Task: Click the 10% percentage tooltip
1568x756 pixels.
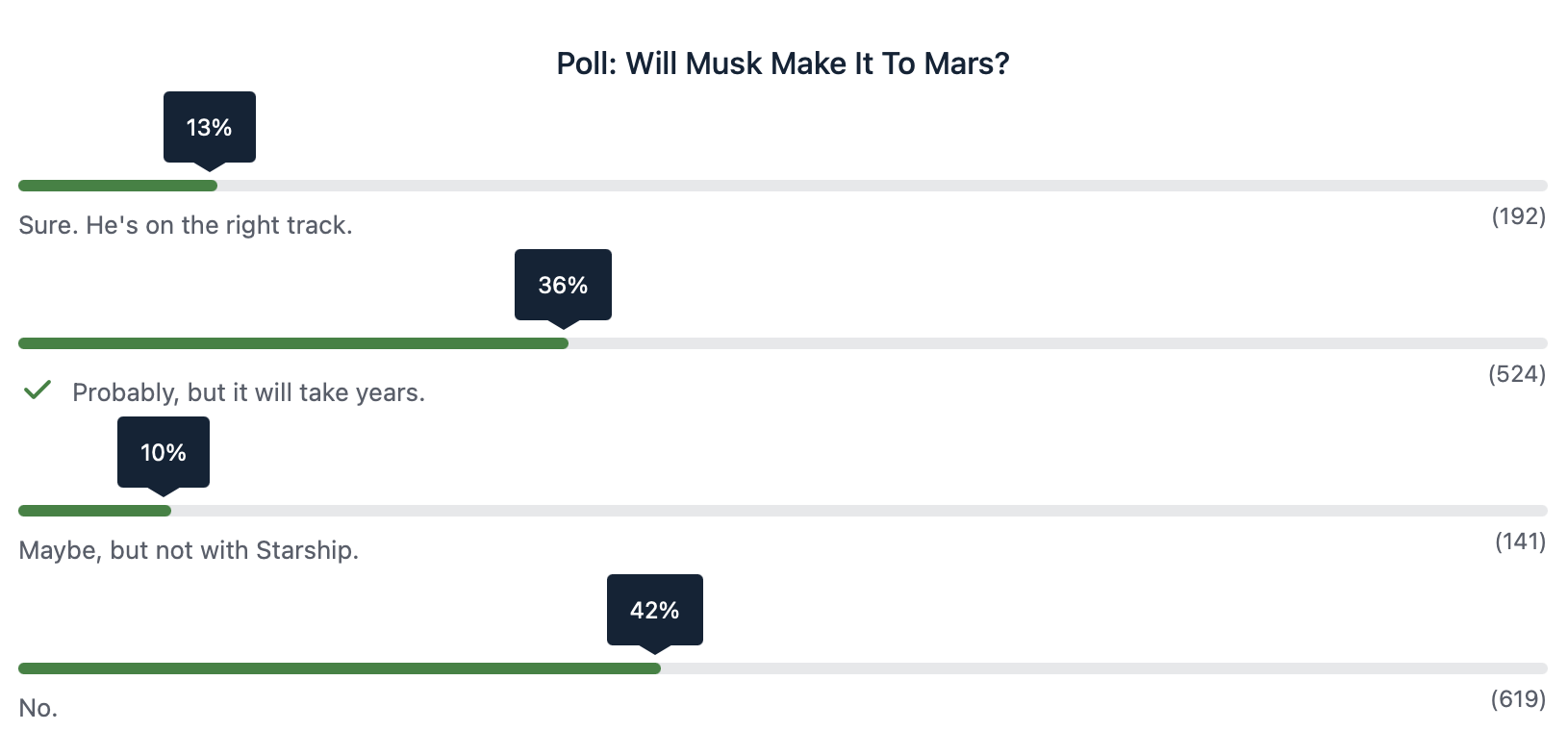Action: pyautogui.click(x=164, y=452)
